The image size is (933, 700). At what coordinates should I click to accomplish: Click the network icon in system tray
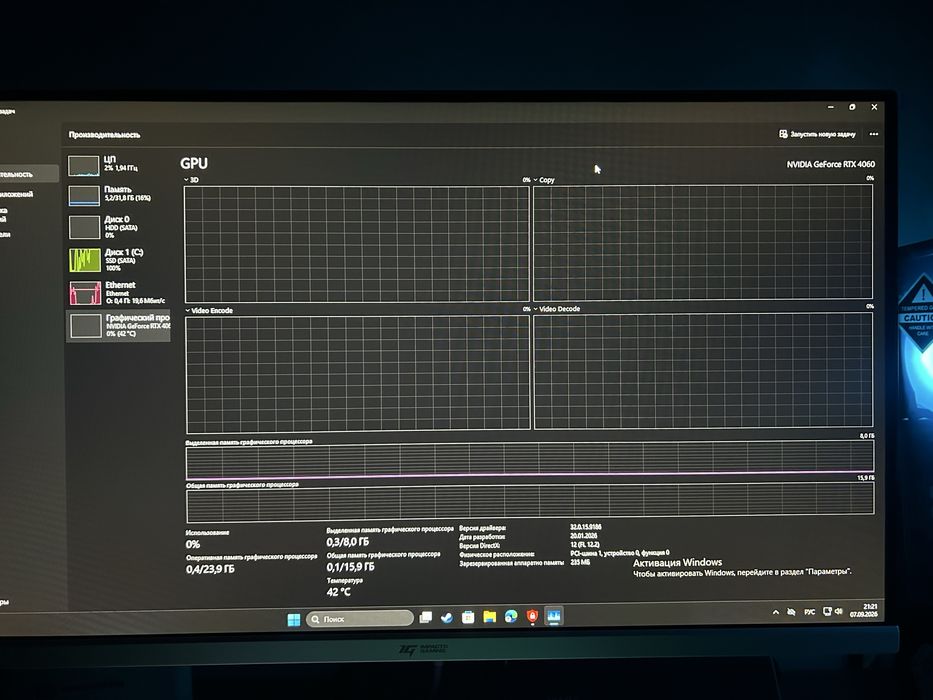(x=826, y=611)
